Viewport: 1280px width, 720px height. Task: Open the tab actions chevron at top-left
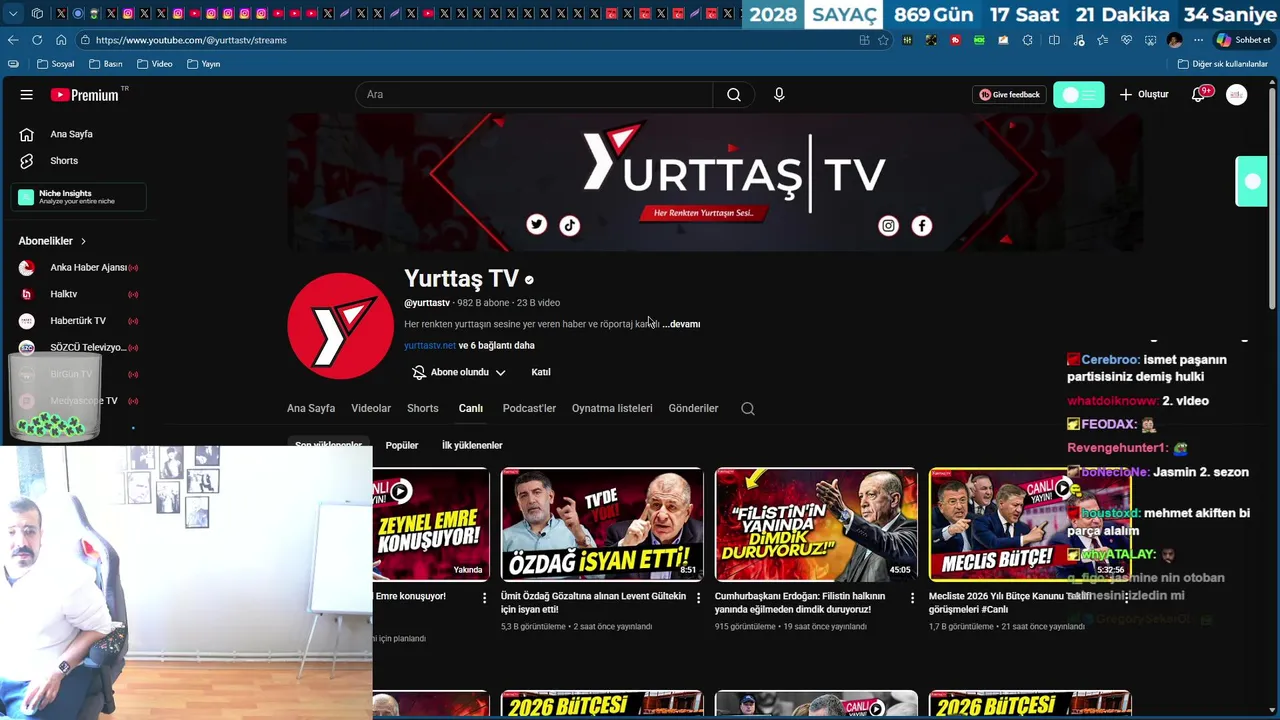13,14
